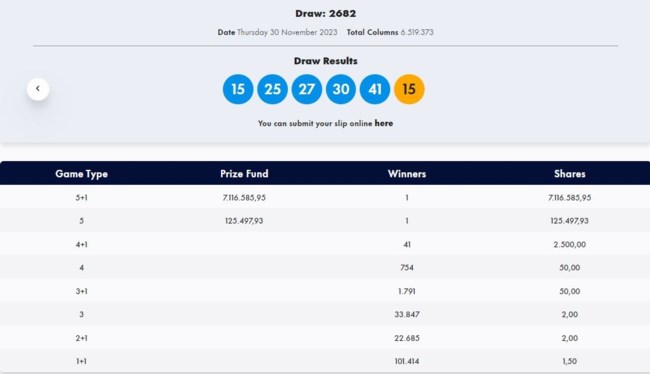Select the Prize Fund column header
Screen dimensions: 650x374
pos(244,174)
